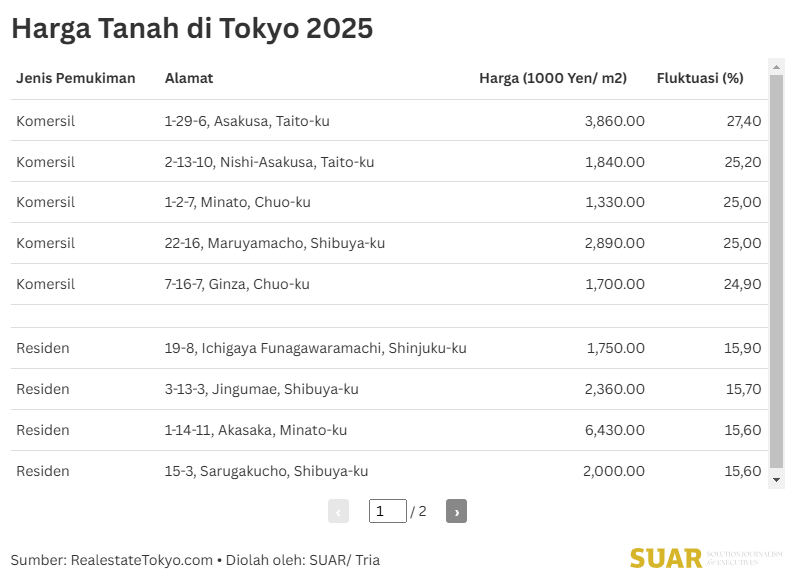
Task: Click the scrollbar up arrow
Action: (x=776, y=67)
